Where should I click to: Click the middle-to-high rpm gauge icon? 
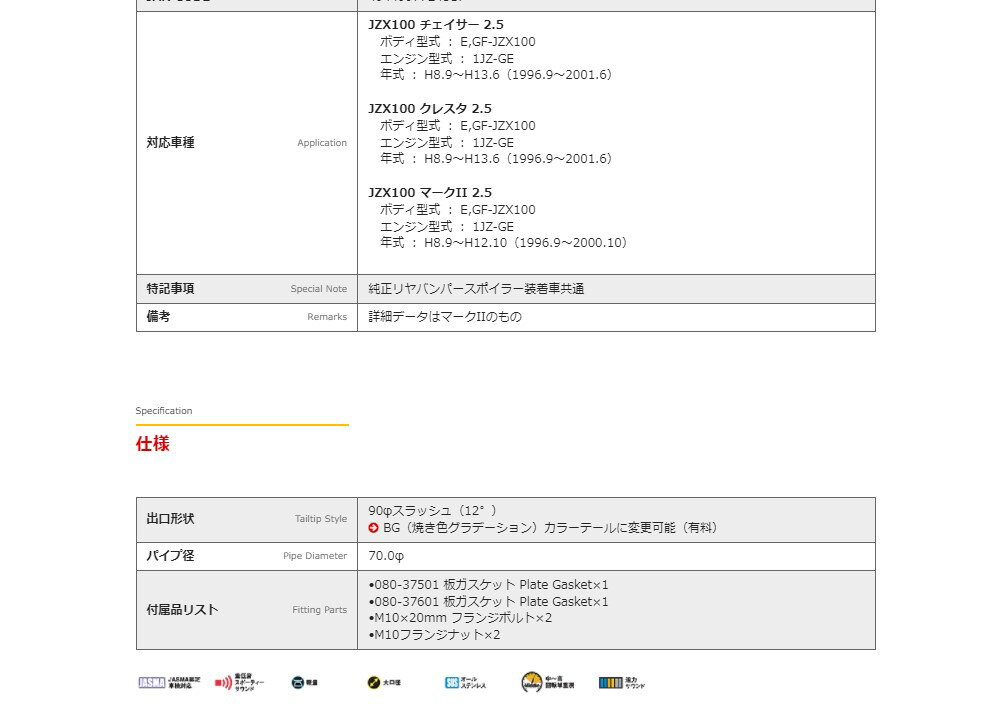tap(532, 683)
